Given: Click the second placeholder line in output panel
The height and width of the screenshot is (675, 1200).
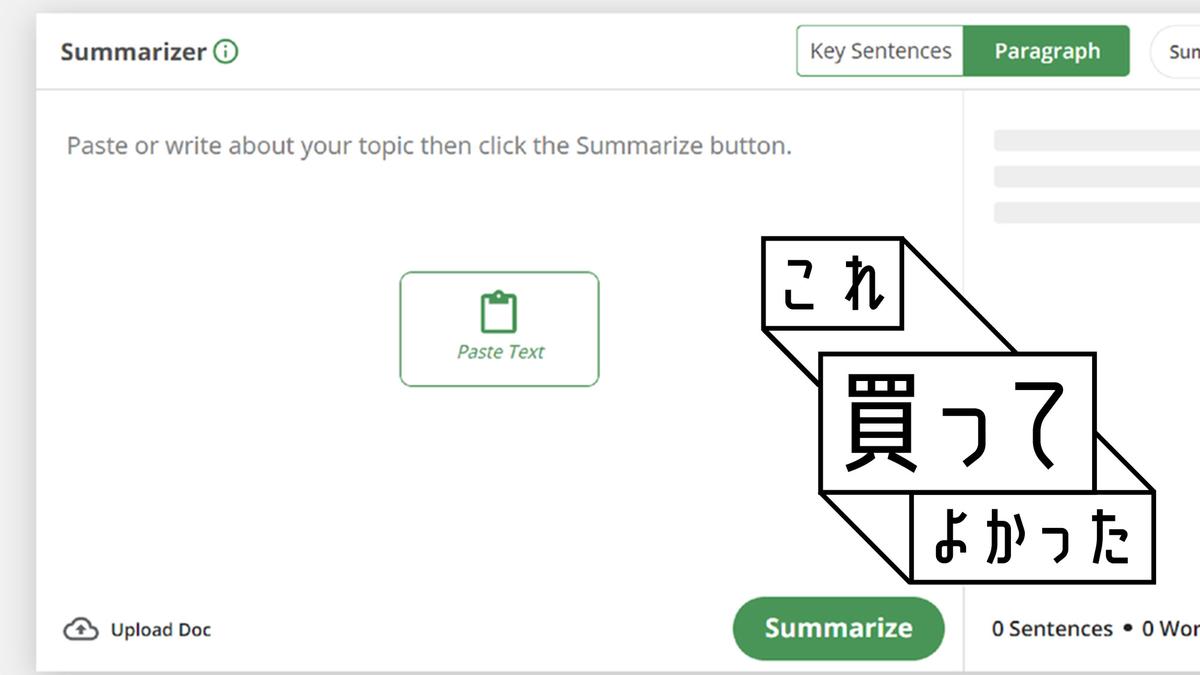Looking at the screenshot, I should point(1096,177).
